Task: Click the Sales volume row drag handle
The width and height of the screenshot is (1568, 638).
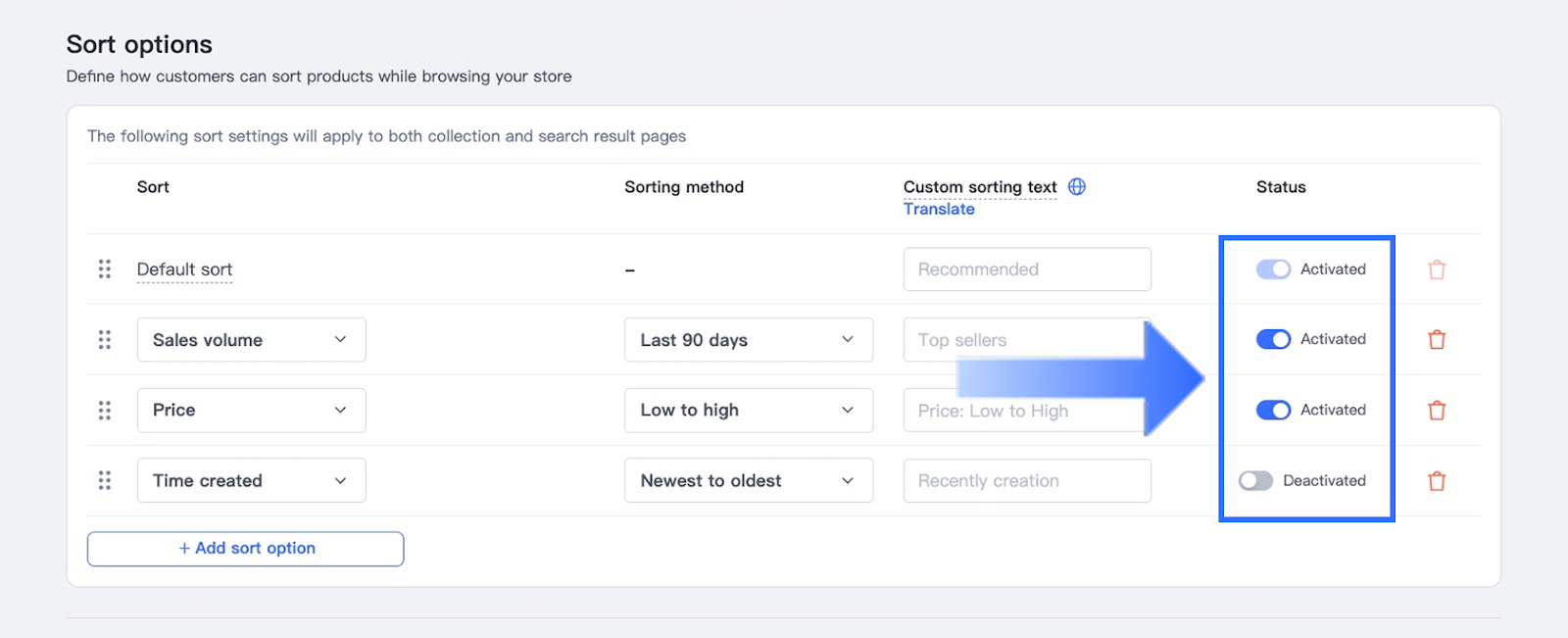Action: [105, 340]
